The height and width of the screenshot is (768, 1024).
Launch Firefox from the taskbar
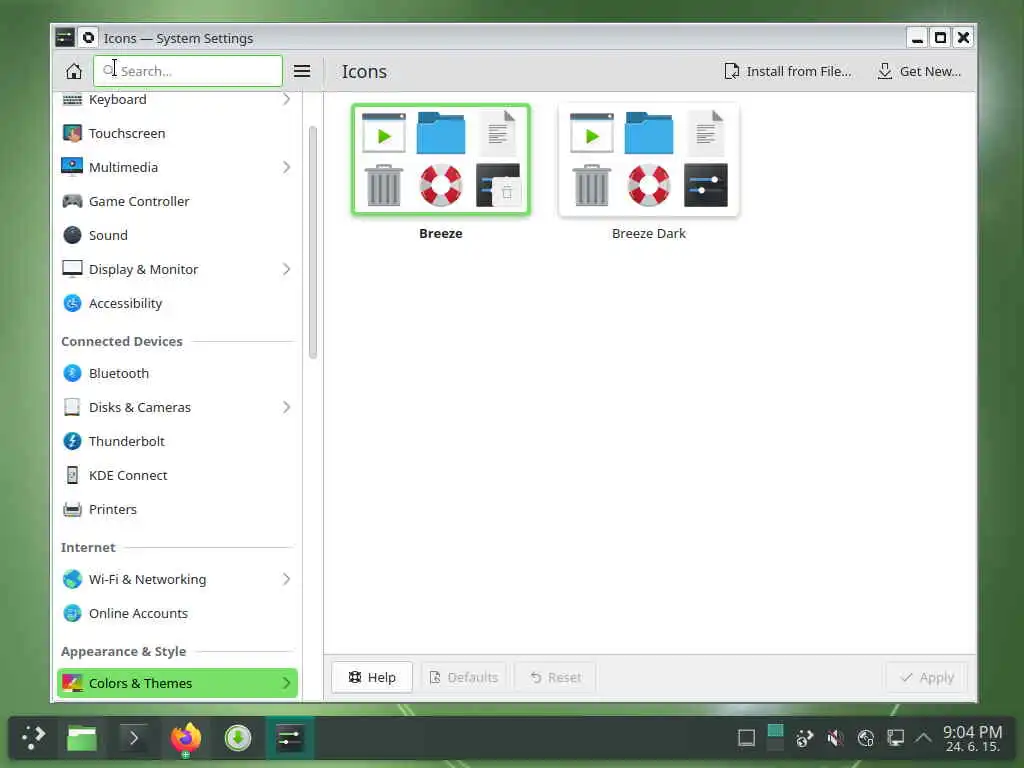coord(185,738)
